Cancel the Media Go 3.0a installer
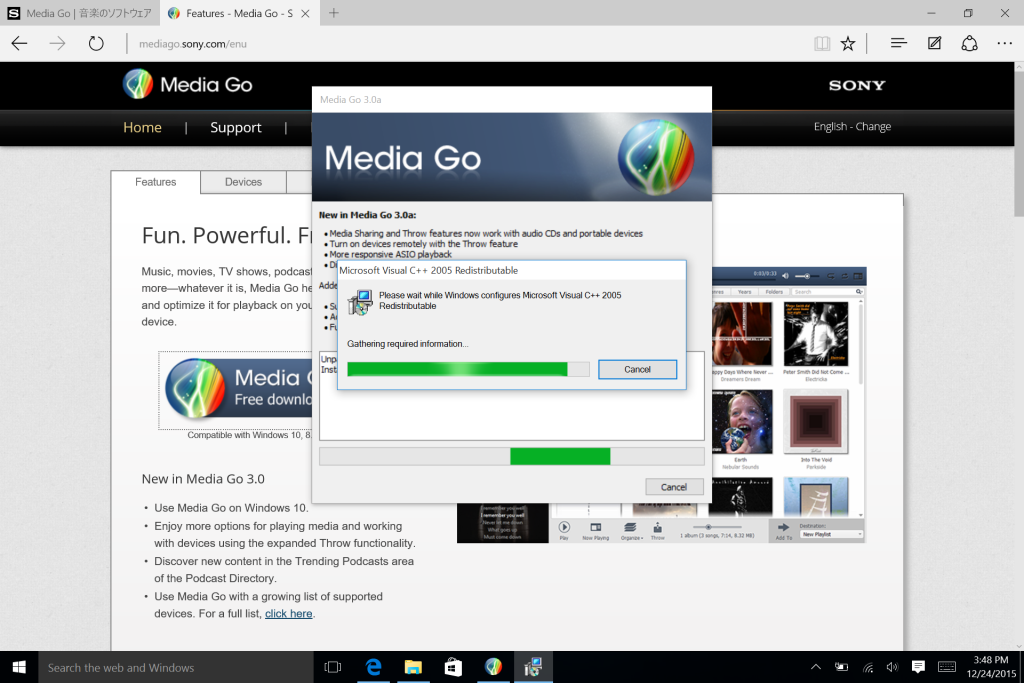1024x683 pixels. point(674,487)
